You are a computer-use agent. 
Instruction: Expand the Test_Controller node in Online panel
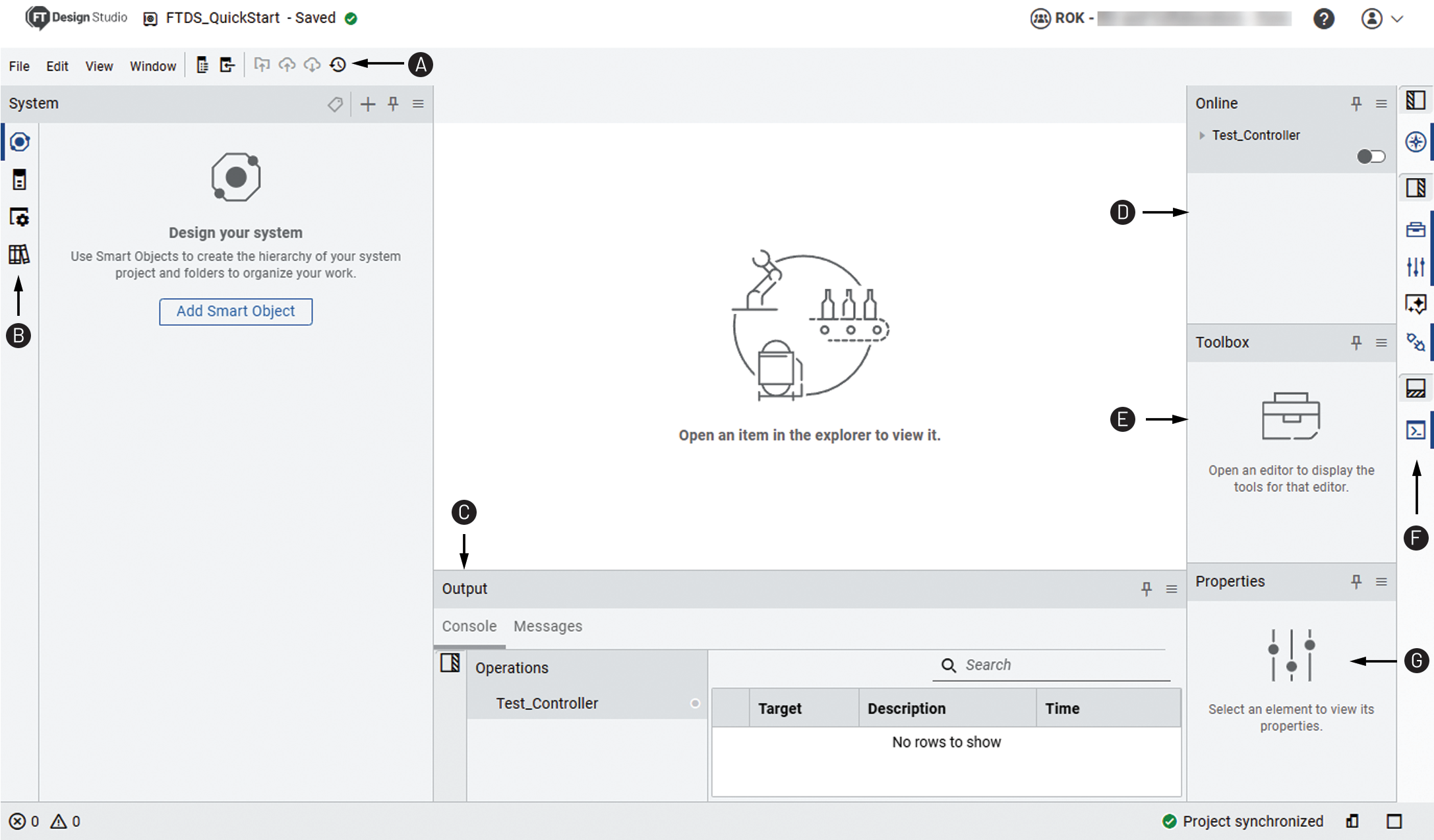(1201, 135)
